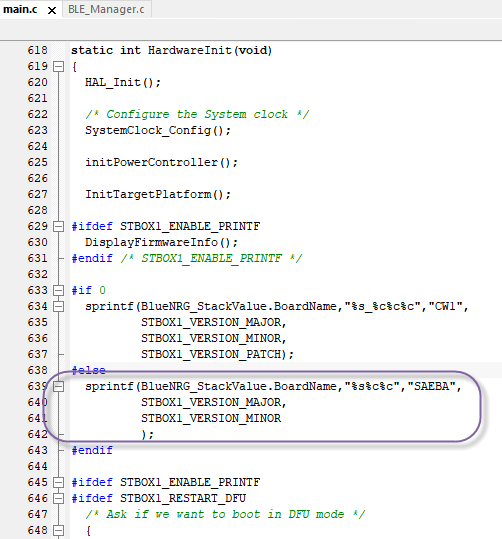Click '#ifdef STBOX1_ENABLE_PRINTF' on line 645
Viewport: 502px width, 539px height.
click(x=166, y=482)
